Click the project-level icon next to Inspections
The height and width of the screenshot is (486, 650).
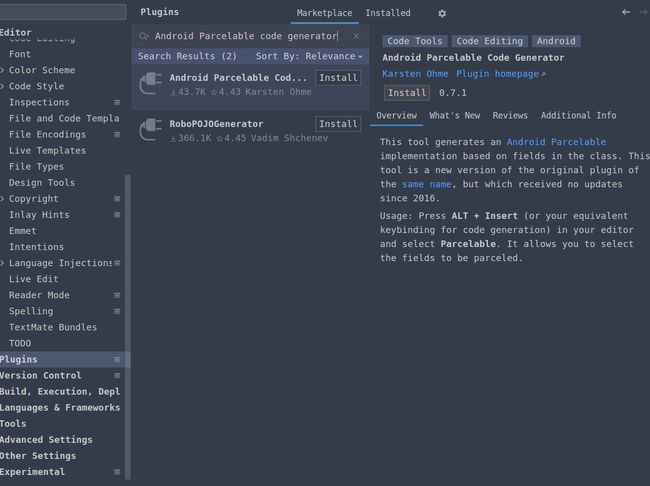pos(117,102)
